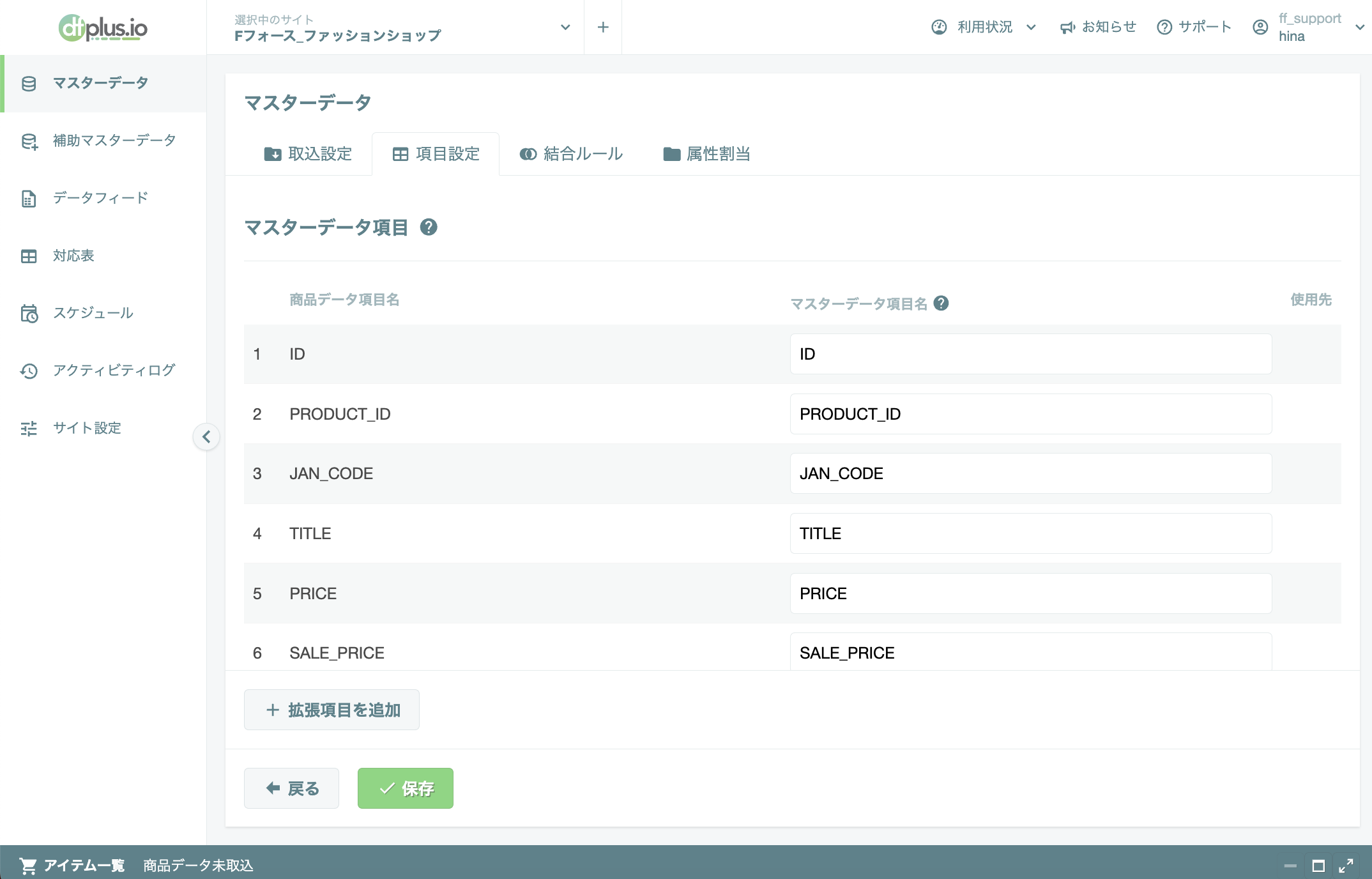Screen dimensions: 1372x879
Task: Open マスターデータ in sidebar menu
Action: coord(104,84)
